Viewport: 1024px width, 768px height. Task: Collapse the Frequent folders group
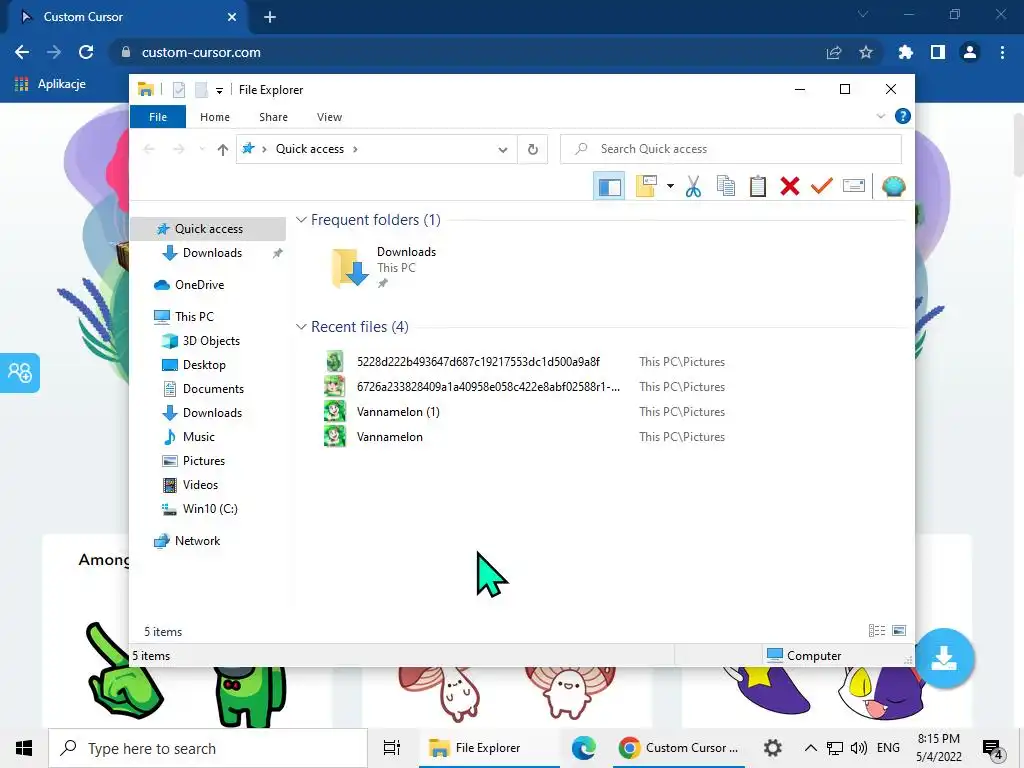[x=301, y=220]
